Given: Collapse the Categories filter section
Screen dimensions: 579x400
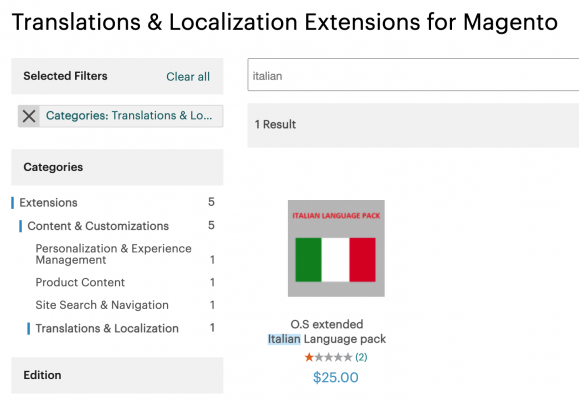Looking at the screenshot, I should click(117, 167).
